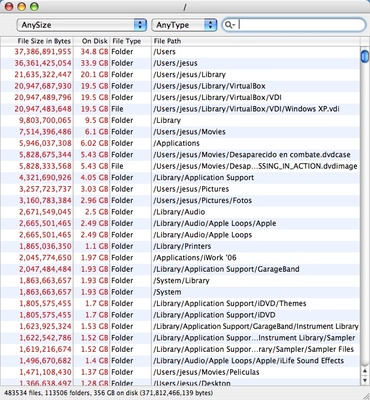Select the /Library/Application Support row
370x400 pixels.
180,178
